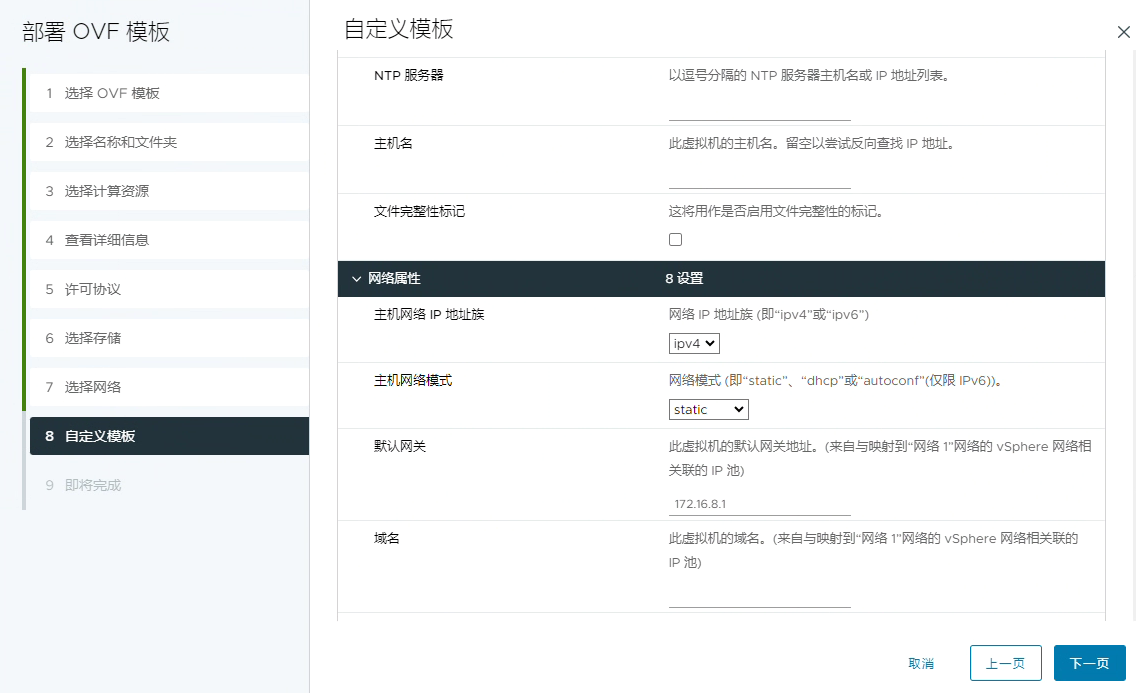Go to step 1 选择 OVF 模板
1136x693 pixels.
170,93
